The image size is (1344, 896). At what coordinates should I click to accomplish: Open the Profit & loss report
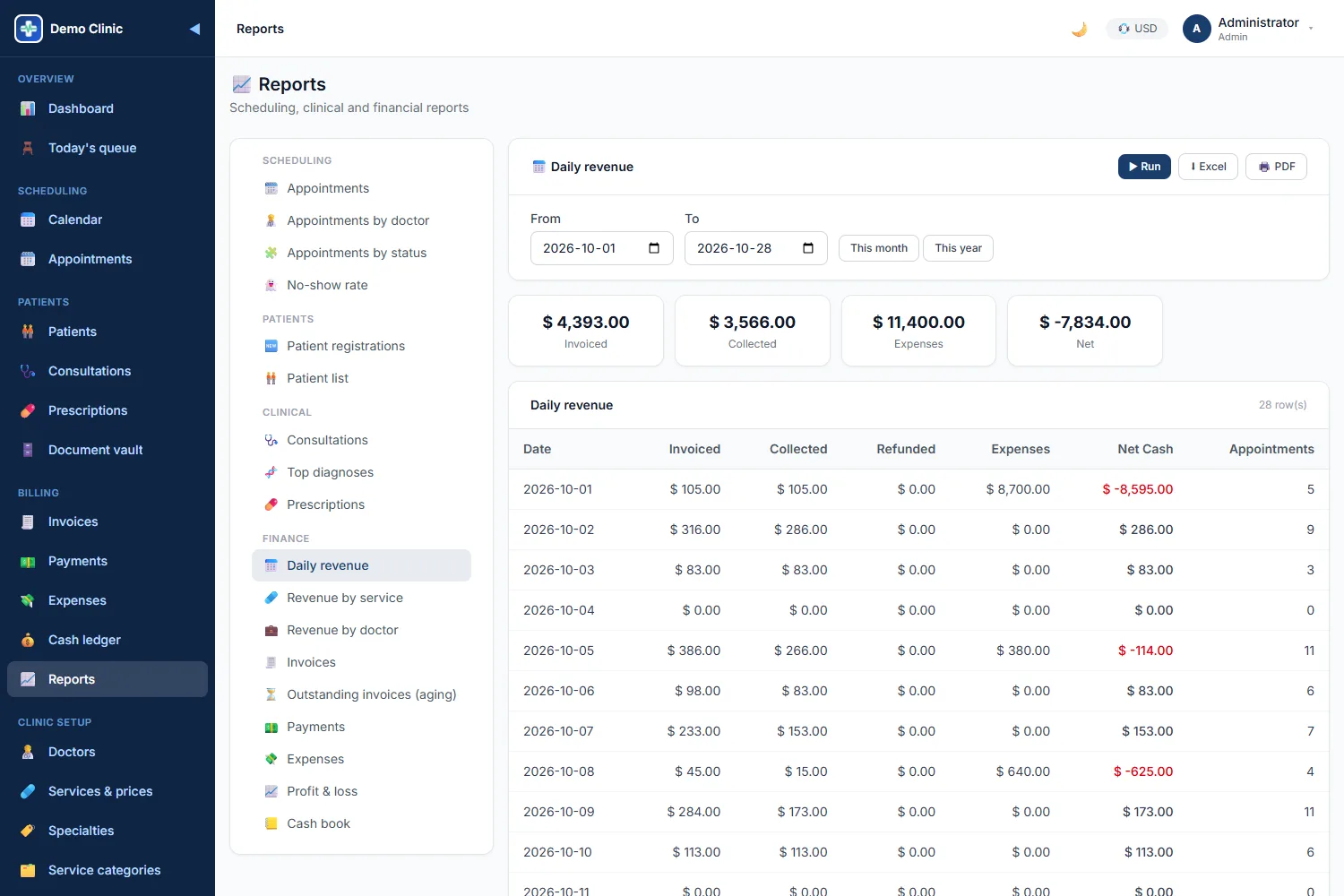(x=361, y=791)
